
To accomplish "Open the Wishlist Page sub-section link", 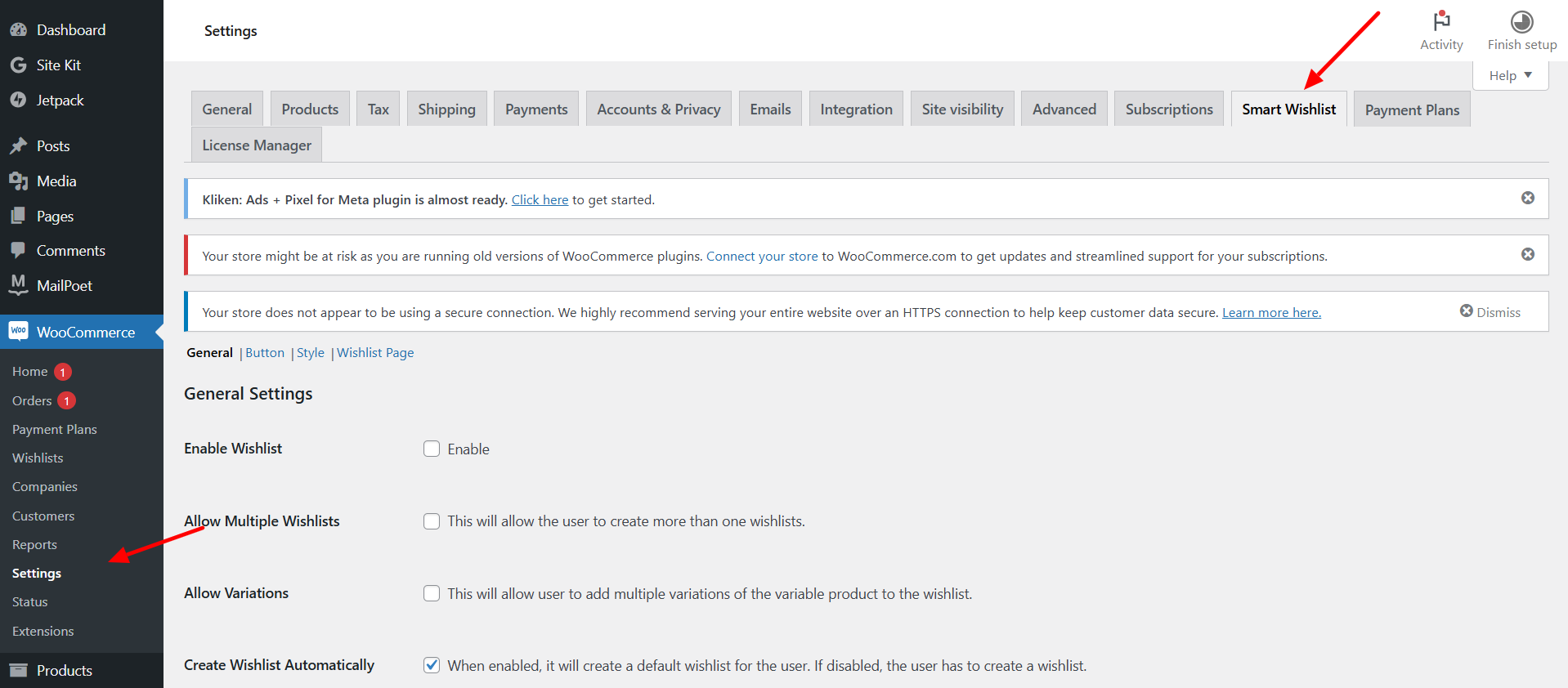I will coord(375,352).
